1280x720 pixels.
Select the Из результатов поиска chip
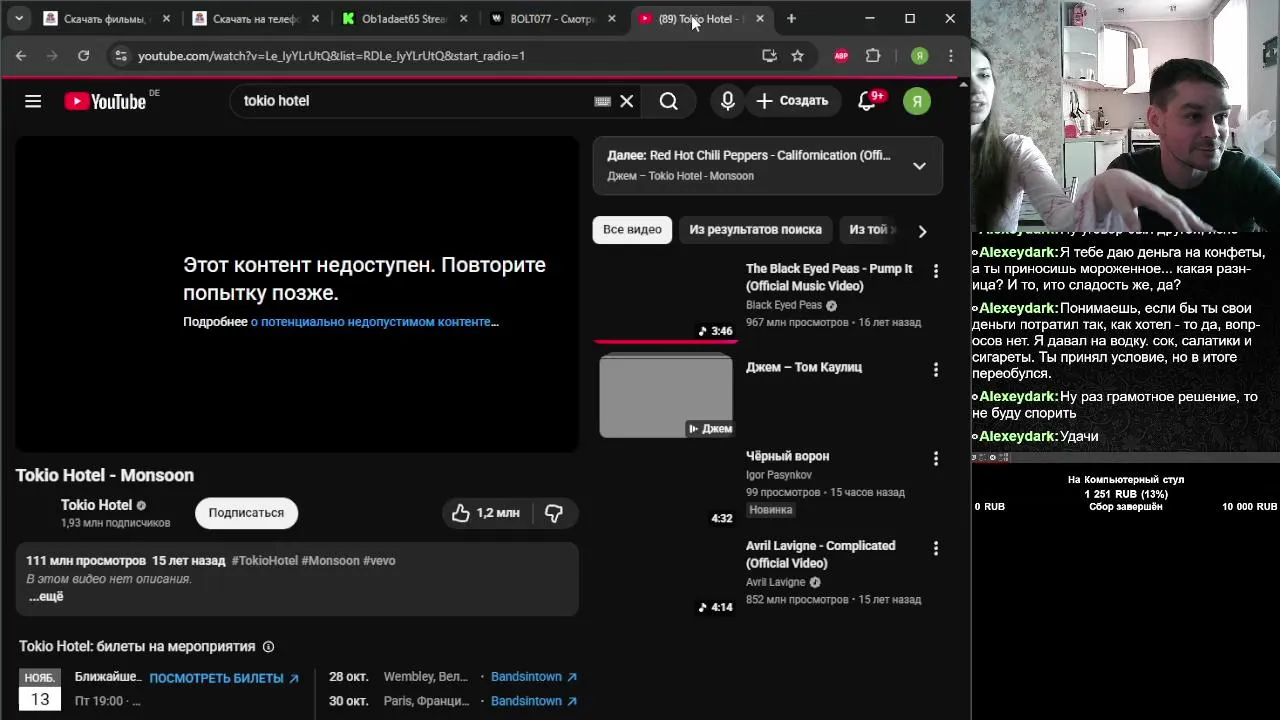coord(755,229)
